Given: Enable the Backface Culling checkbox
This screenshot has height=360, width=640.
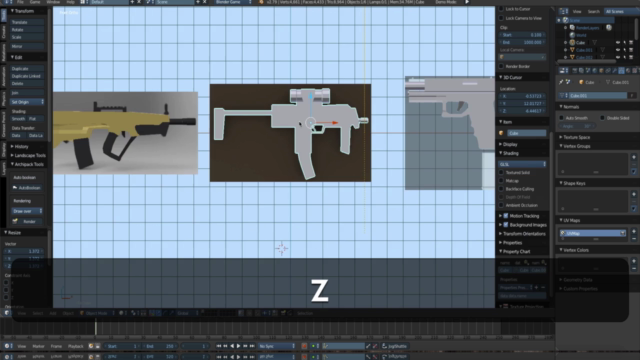Looking at the screenshot, I should (501, 189).
